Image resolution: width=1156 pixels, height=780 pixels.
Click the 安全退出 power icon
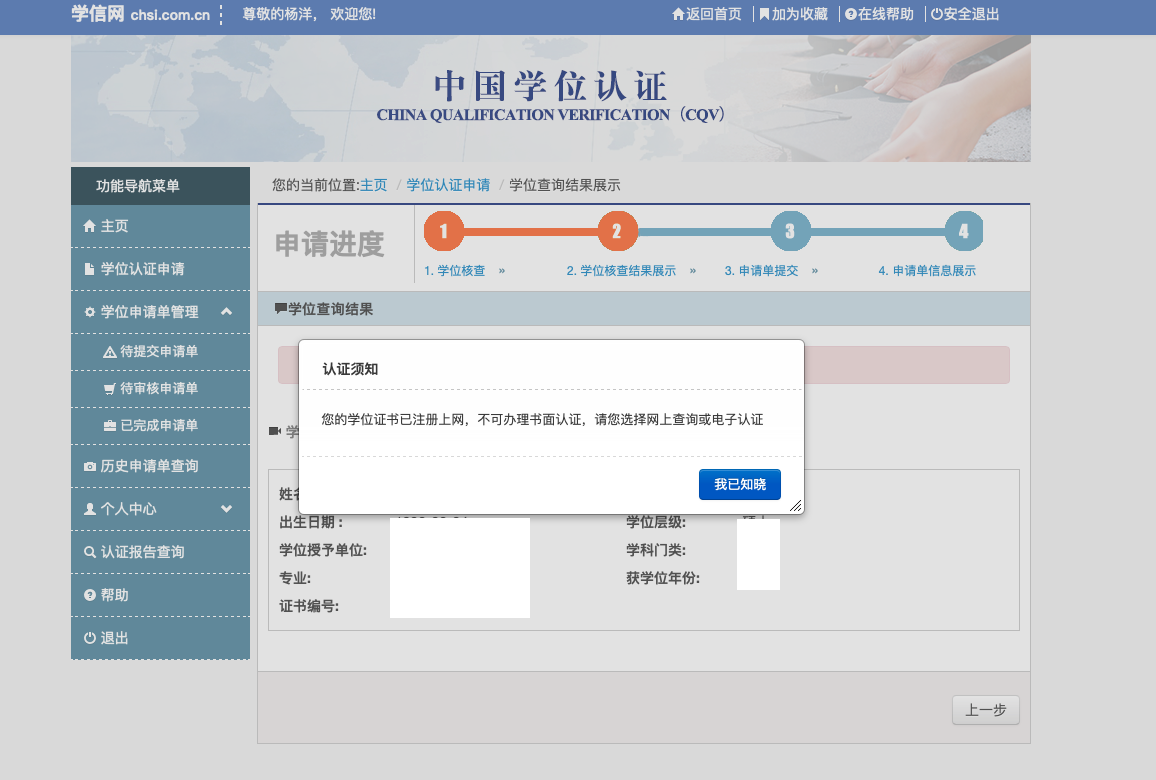coord(937,15)
